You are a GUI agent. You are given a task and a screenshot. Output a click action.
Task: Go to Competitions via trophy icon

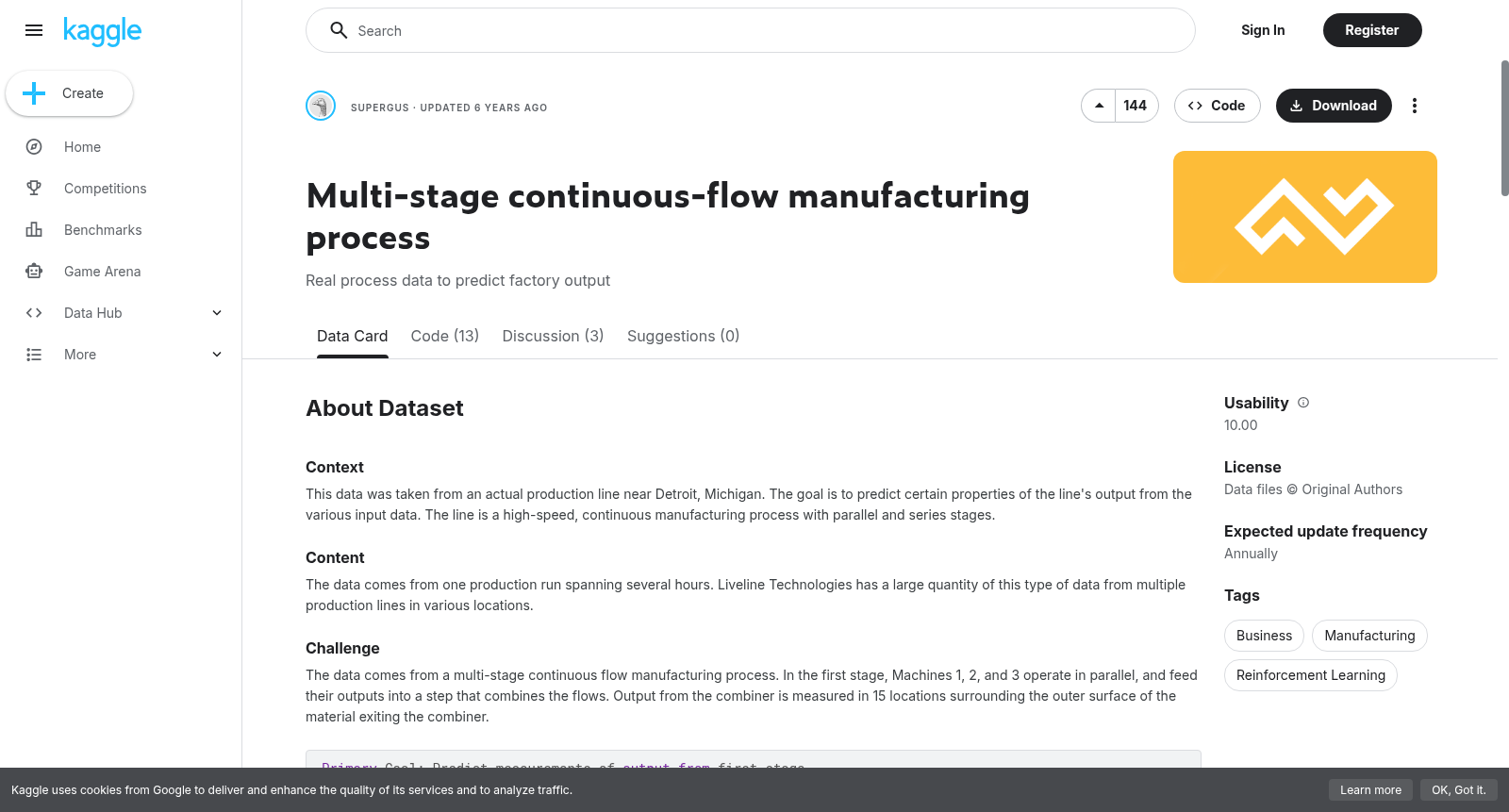point(34,189)
